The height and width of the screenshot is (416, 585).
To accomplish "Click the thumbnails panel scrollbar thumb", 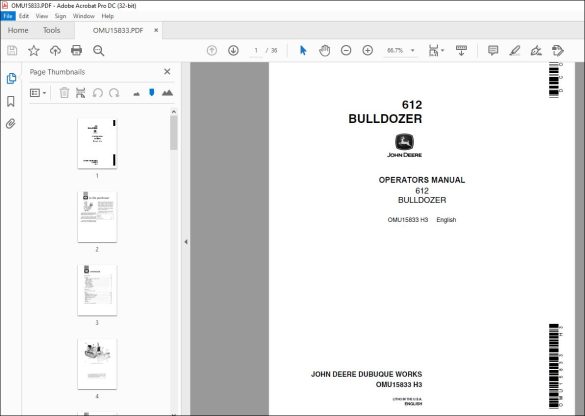I will coord(173,133).
